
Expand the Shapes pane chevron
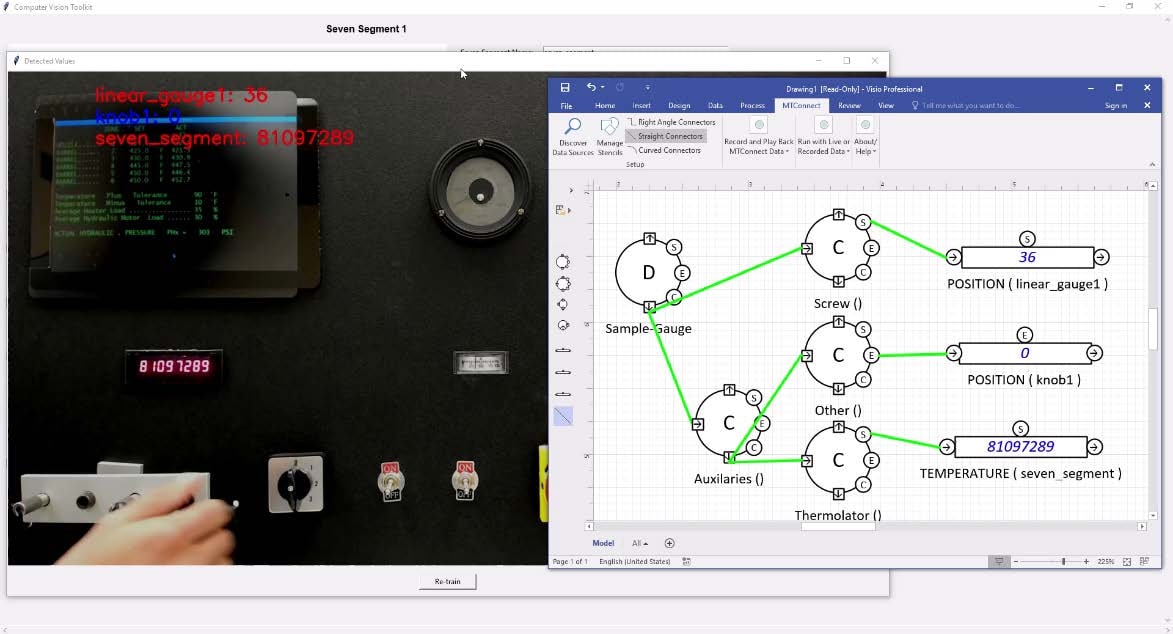(x=571, y=191)
